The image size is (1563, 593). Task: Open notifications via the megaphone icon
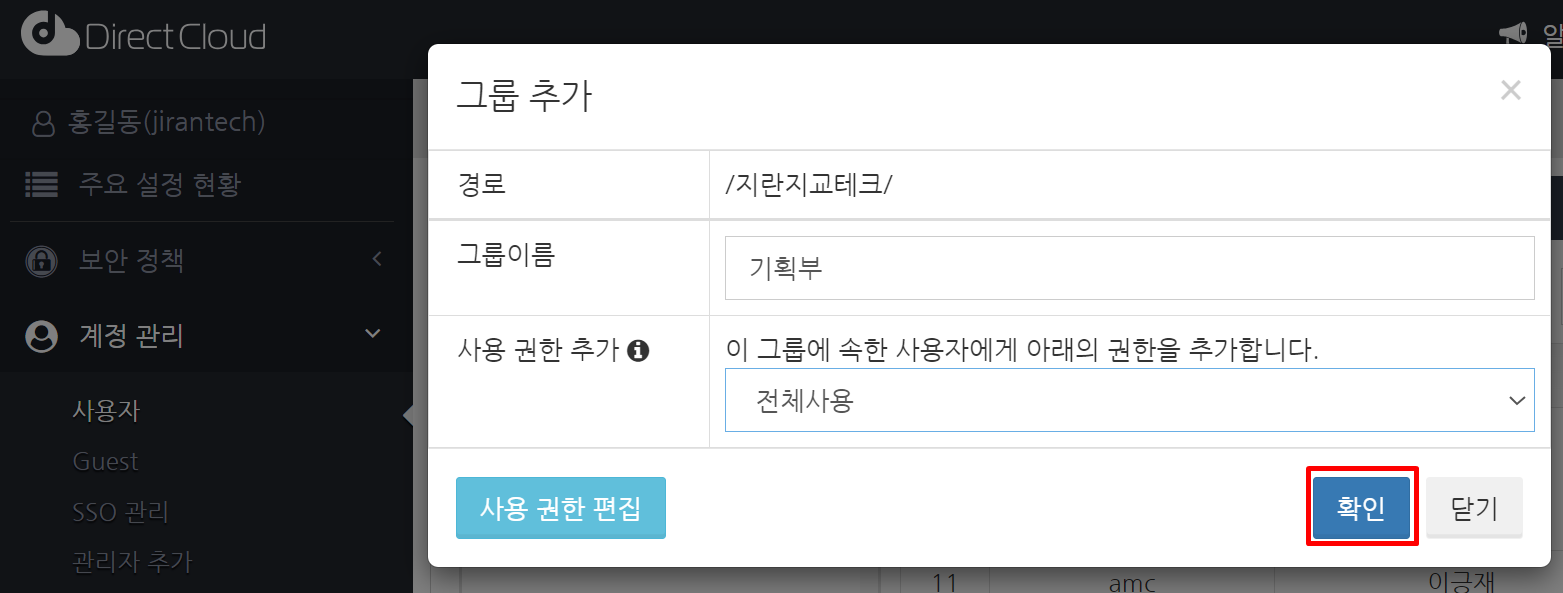[1512, 34]
